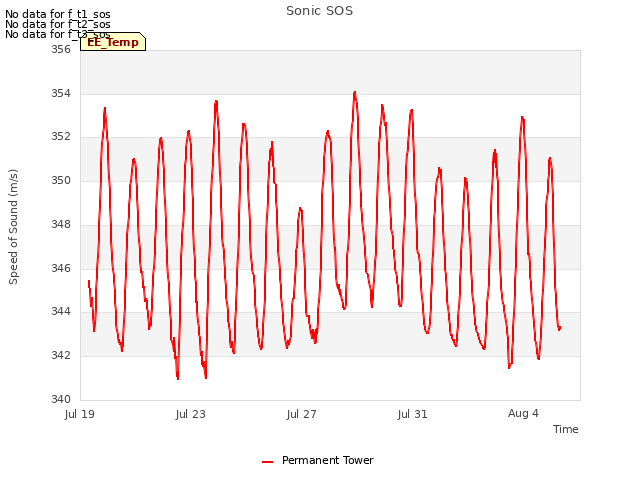640x480 pixels.
Task: Click the 'No data for f_t2_sos' message
Action: pos(58,24)
